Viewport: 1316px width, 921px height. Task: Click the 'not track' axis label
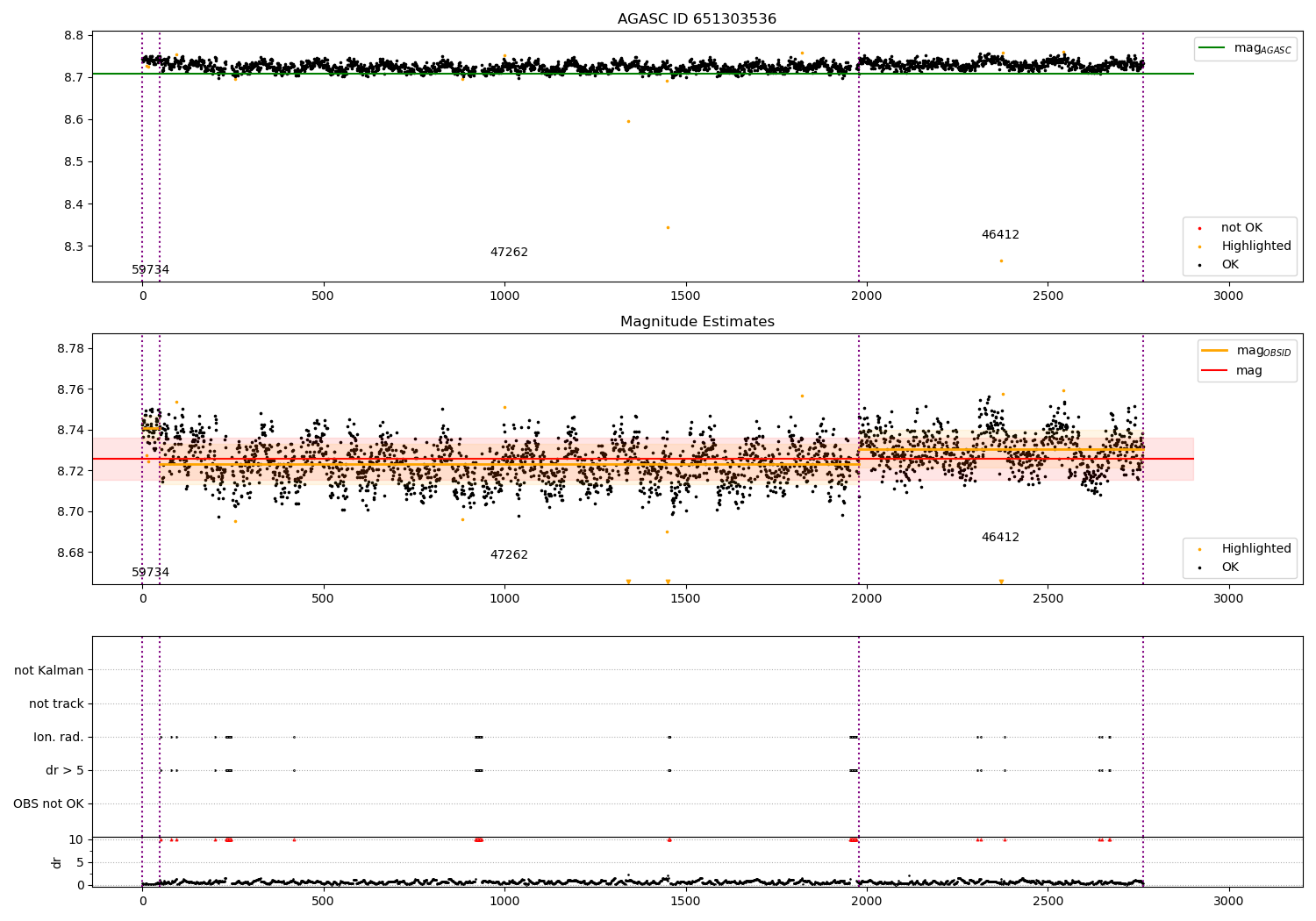(x=56, y=704)
